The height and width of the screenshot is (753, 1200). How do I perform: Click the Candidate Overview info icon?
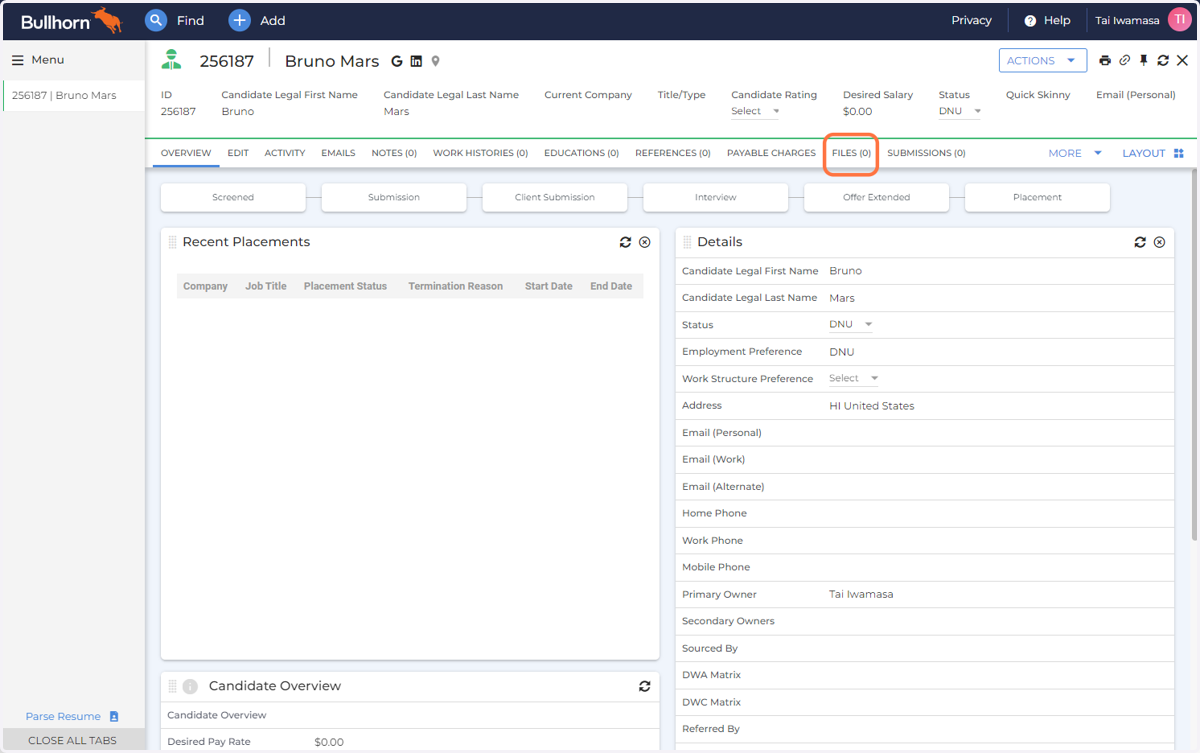pos(190,686)
